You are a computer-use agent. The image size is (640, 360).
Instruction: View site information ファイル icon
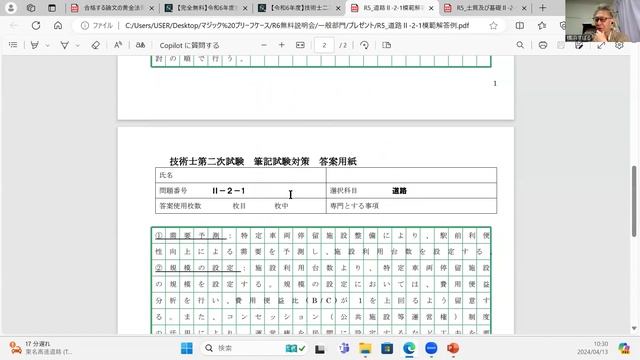(x=96, y=25)
